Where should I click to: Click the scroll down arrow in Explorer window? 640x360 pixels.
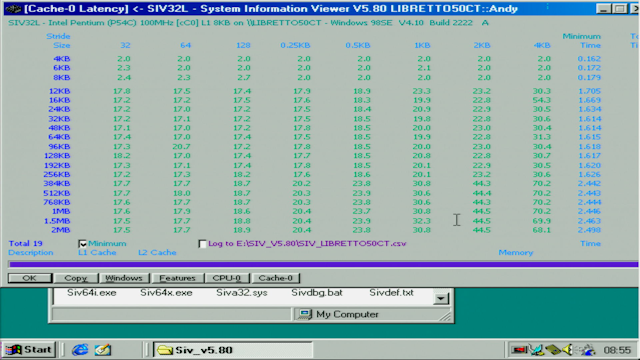[x=441, y=298]
